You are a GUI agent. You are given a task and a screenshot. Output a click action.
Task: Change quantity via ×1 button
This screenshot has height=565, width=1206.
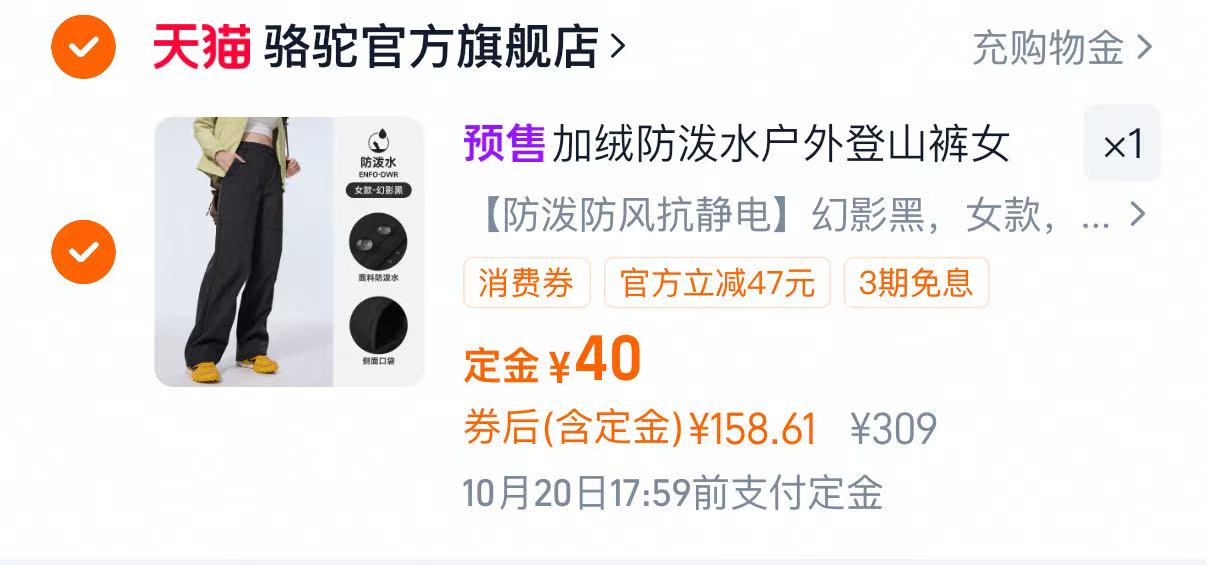point(1122,146)
